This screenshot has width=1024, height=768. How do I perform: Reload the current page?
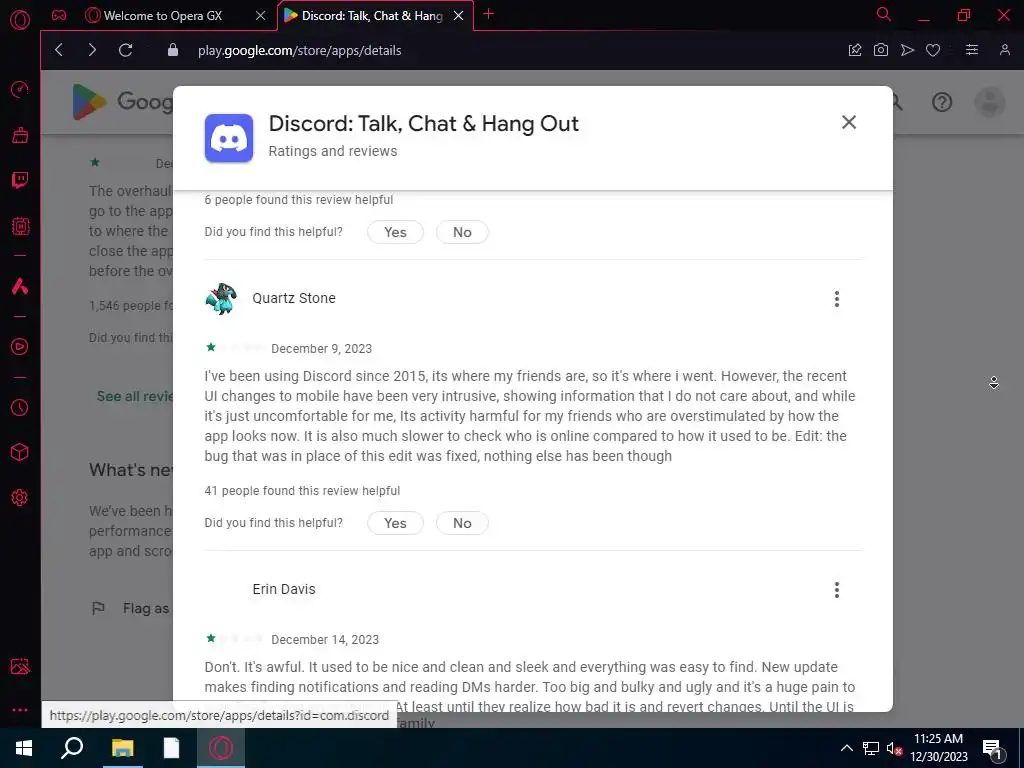point(125,50)
